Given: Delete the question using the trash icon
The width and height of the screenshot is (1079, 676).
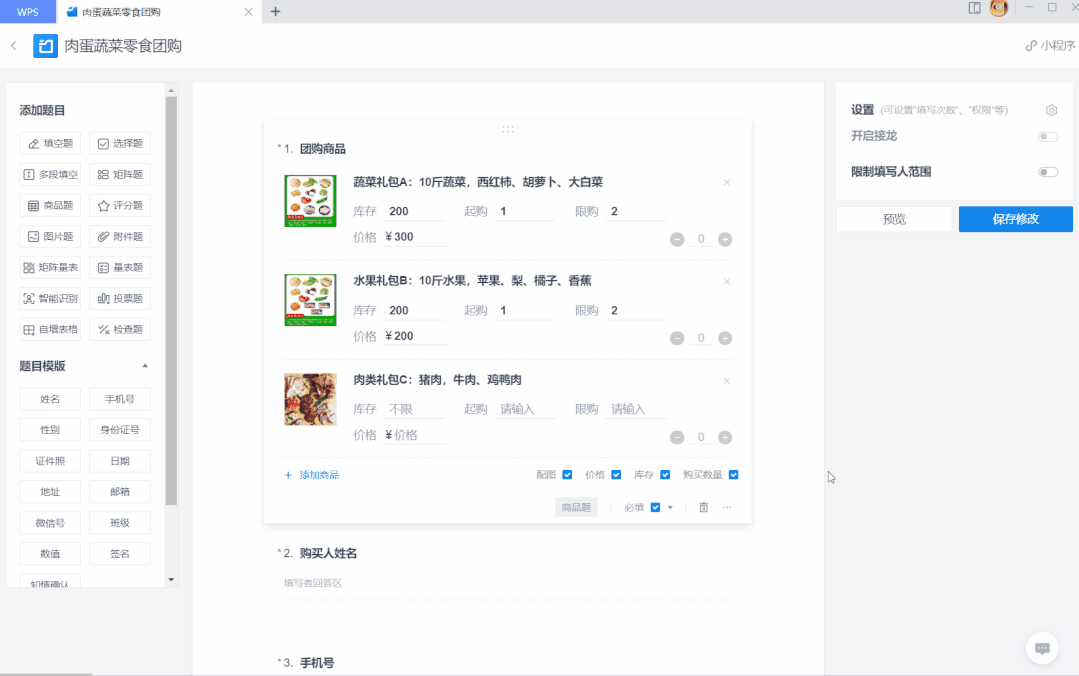Looking at the screenshot, I should click(x=704, y=507).
